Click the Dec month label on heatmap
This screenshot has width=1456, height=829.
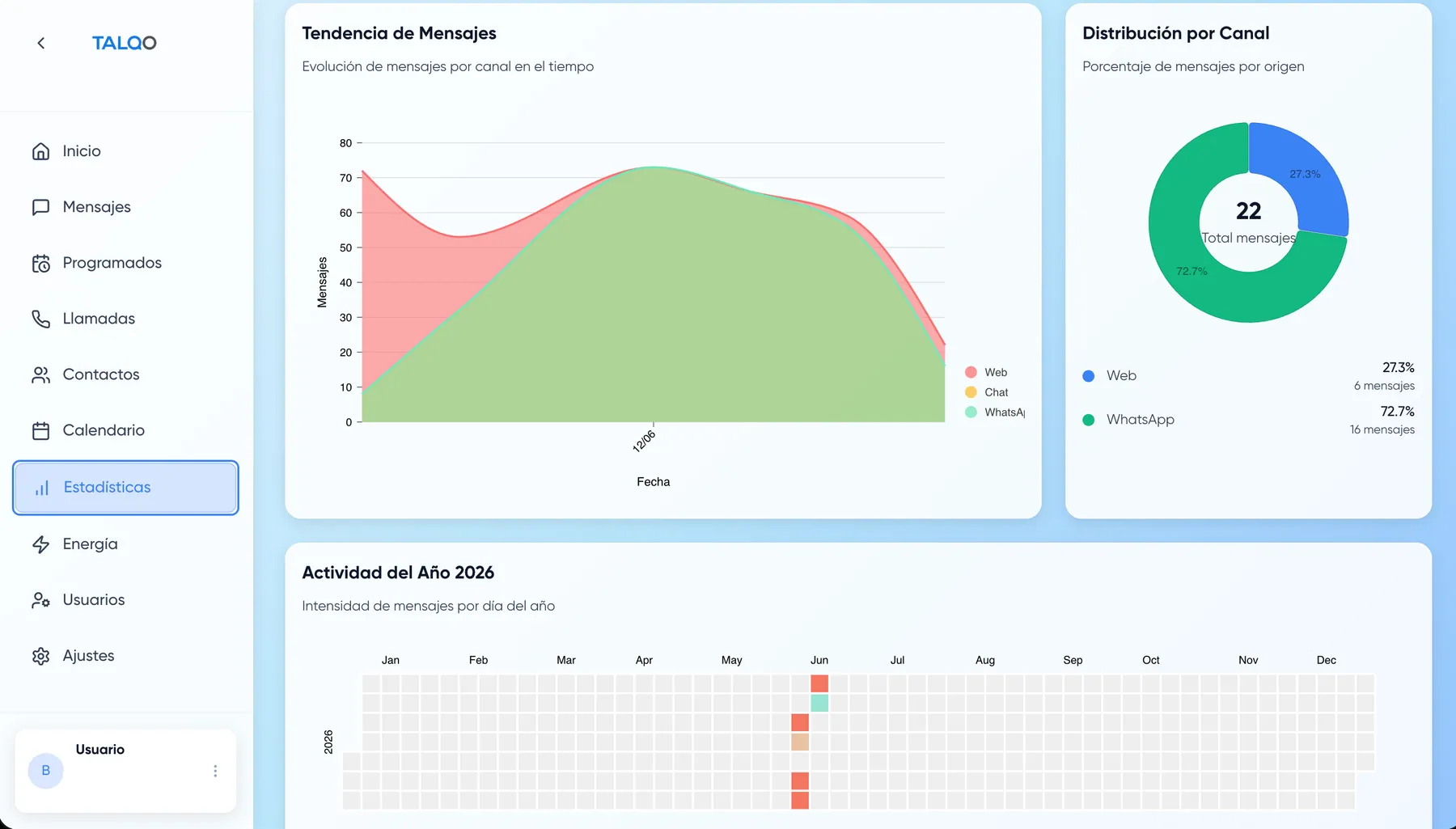1327,660
